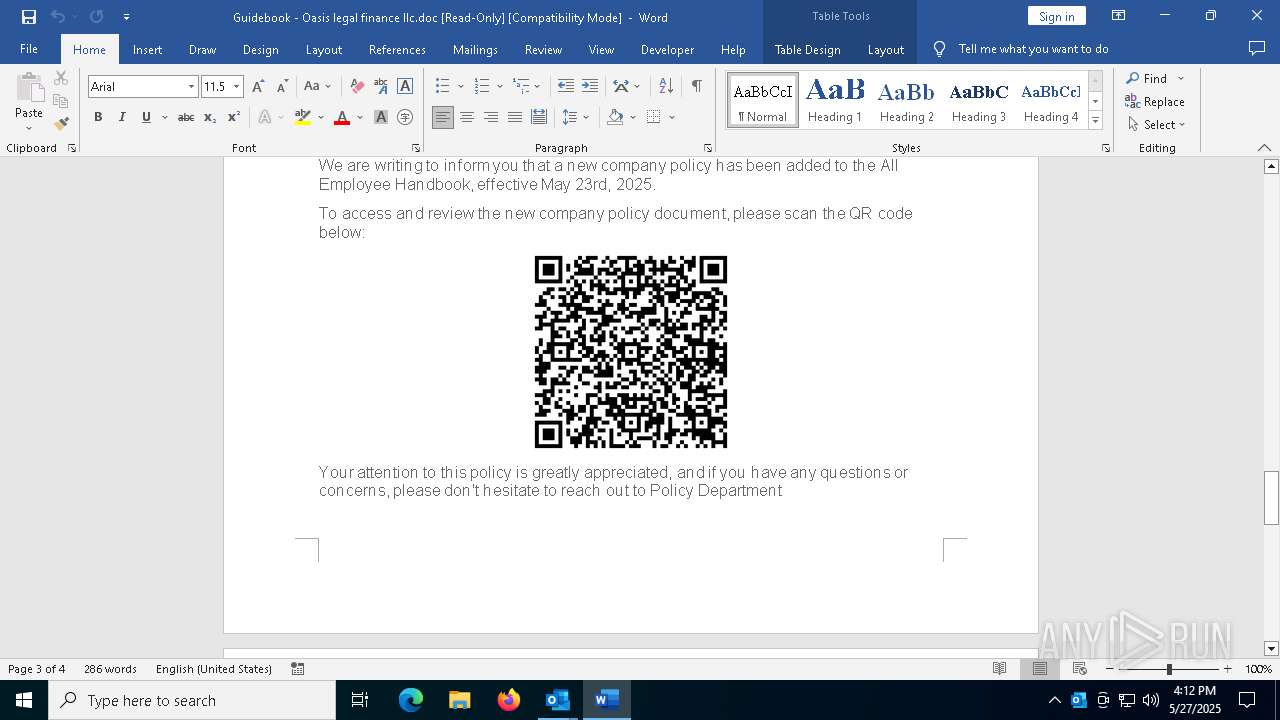Click Comments icon at top right
Image resolution: width=1280 pixels, height=720 pixels.
(1257, 48)
